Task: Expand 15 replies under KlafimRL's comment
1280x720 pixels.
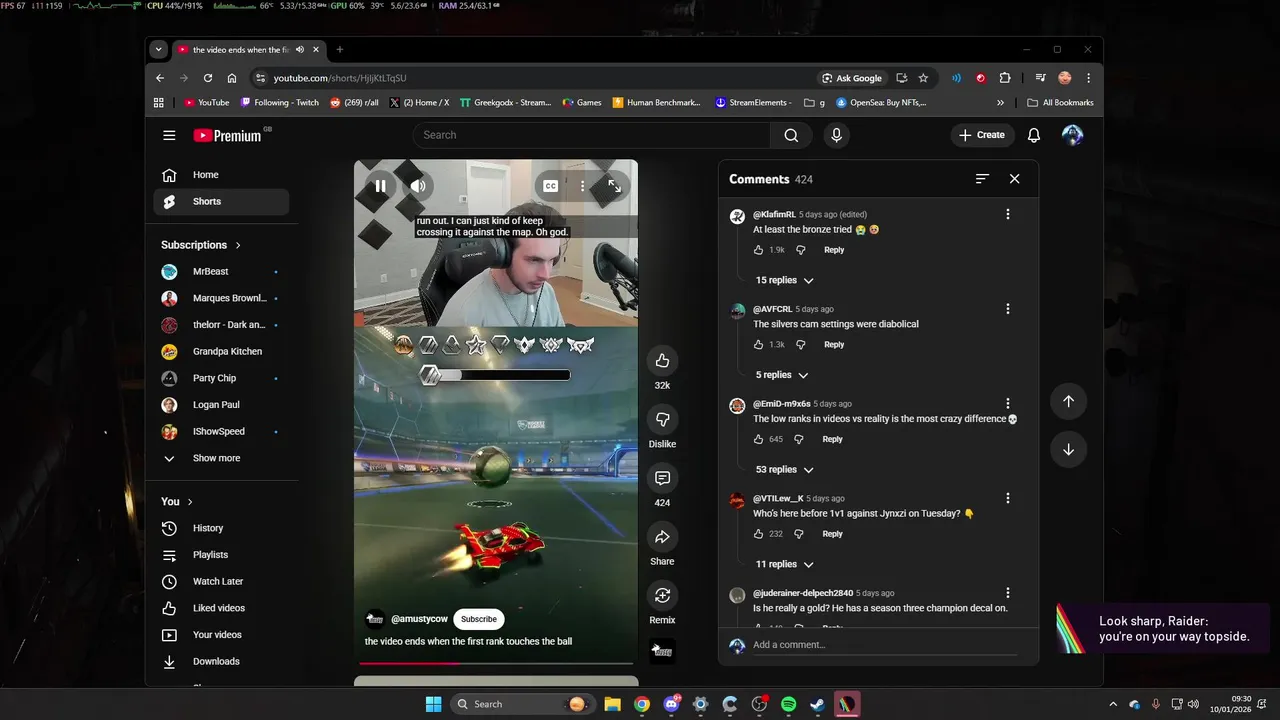Action: (x=785, y=281)
